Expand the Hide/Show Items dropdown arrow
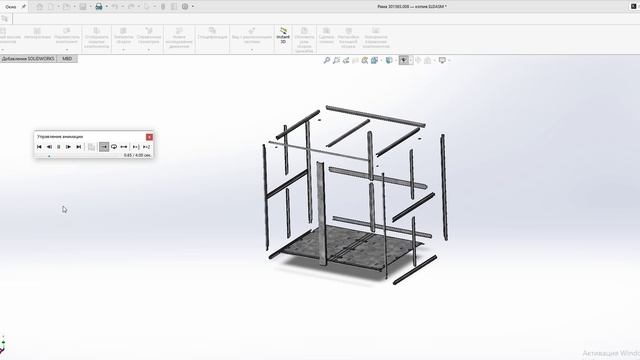The height and width of the screenshot is (360, 640). (411, 60)
